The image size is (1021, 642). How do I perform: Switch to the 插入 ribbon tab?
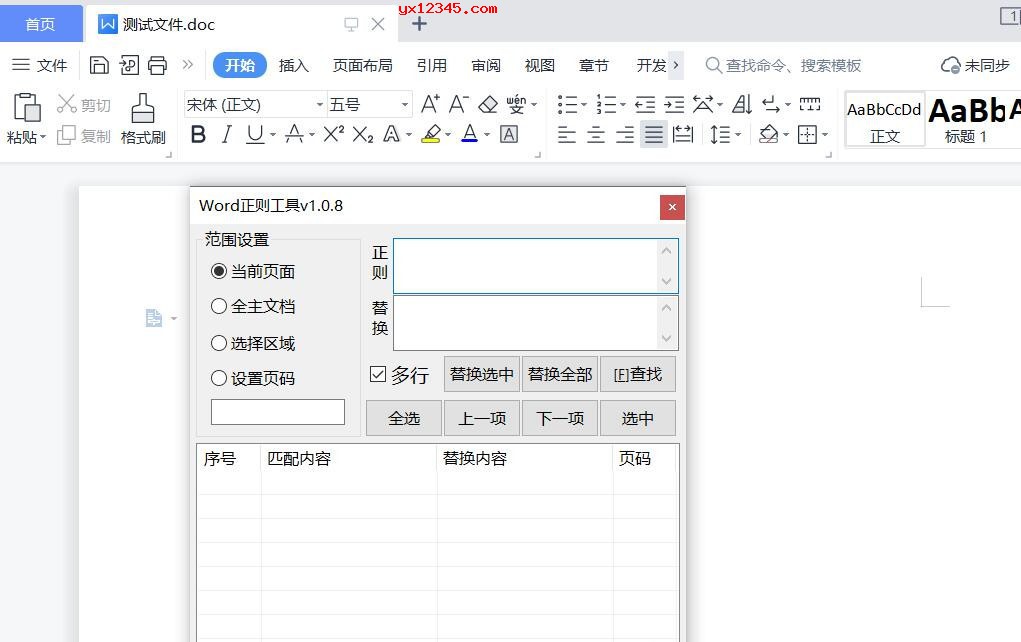tap(294, 65)
